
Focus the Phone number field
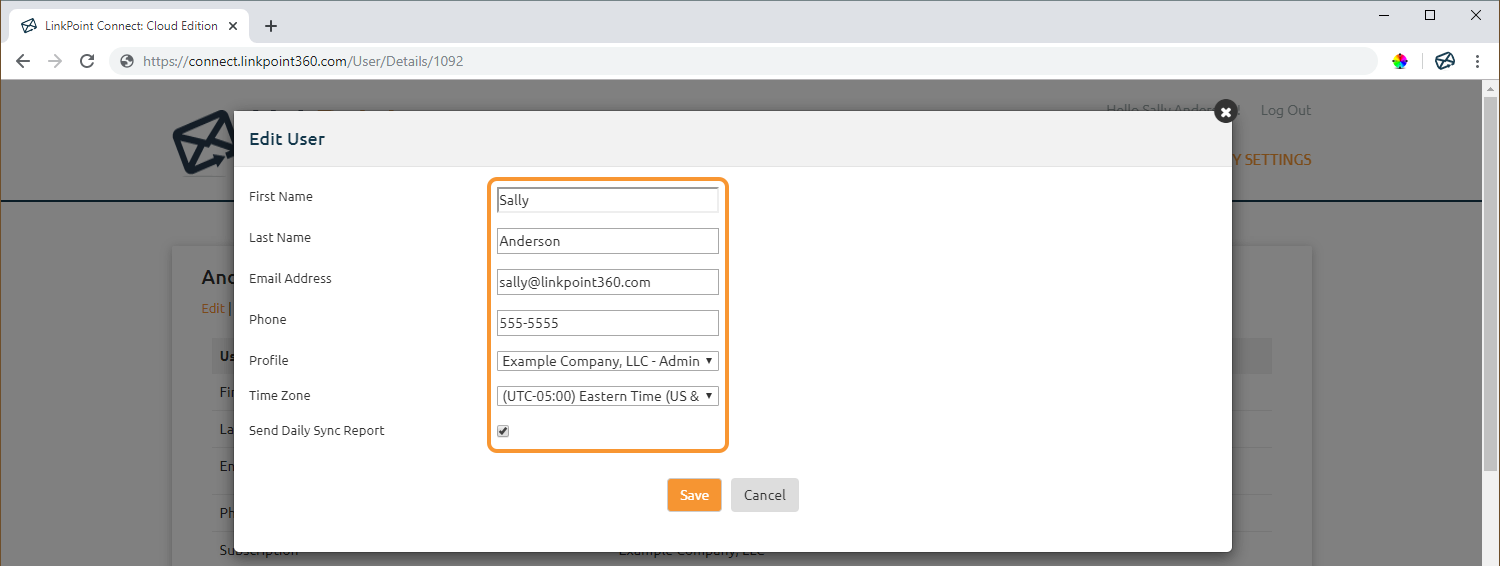(x=607, y=323)
